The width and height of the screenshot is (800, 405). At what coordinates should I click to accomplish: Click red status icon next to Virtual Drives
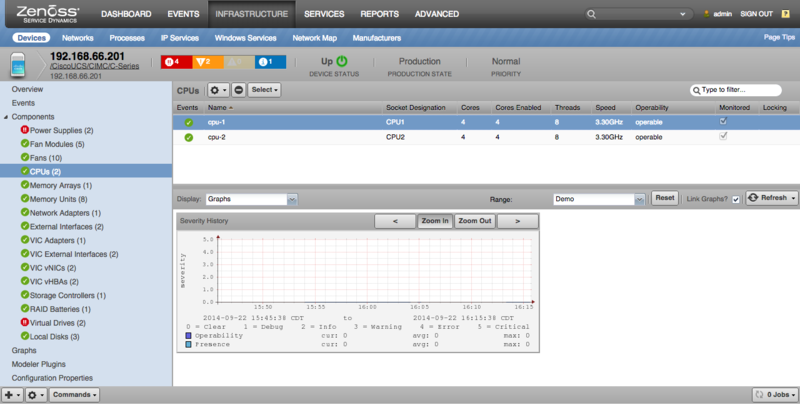(x=24, y=322)
